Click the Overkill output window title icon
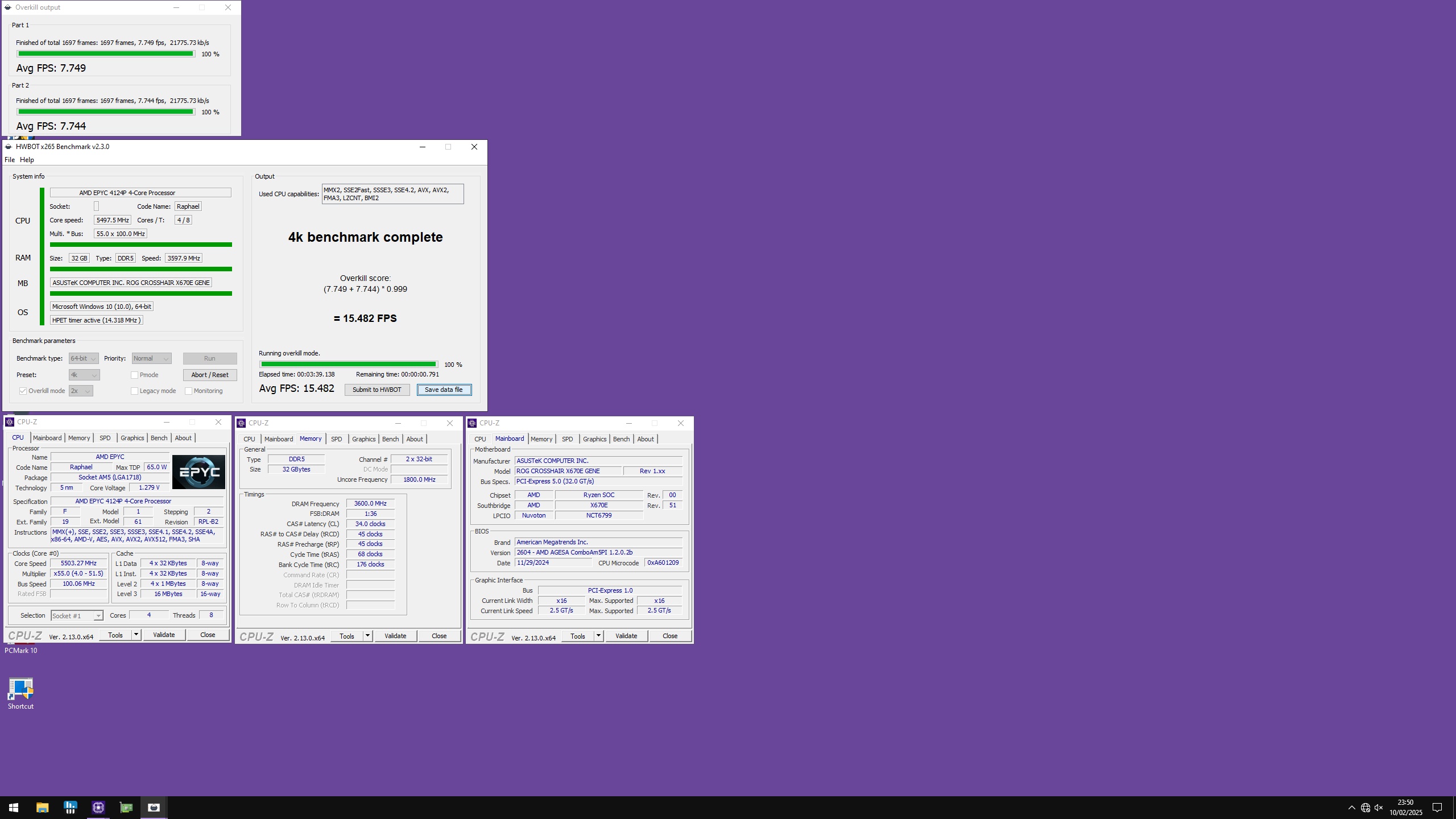The image size is (1456, 819). pyautogui.click(x=7, y=7)
